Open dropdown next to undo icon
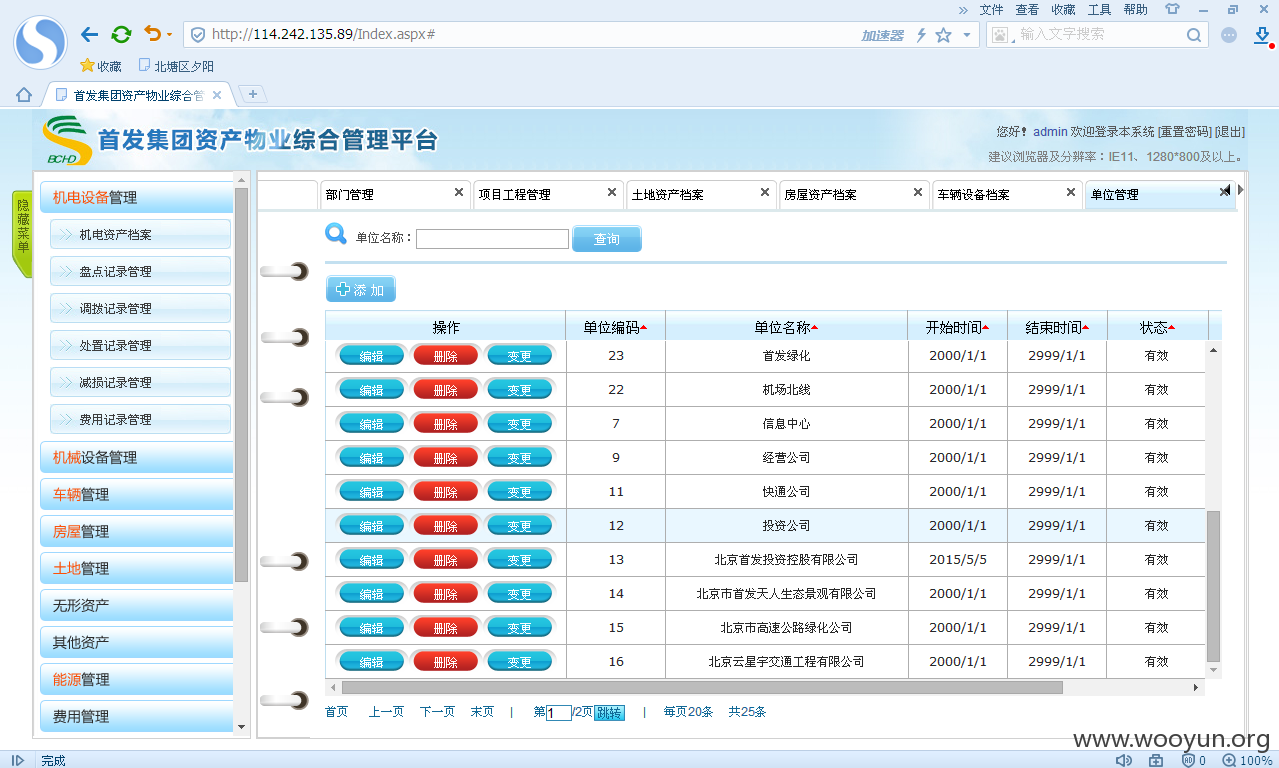This screenshot has width=1279, height=768. pyautogui.click(x=169, y=35)
